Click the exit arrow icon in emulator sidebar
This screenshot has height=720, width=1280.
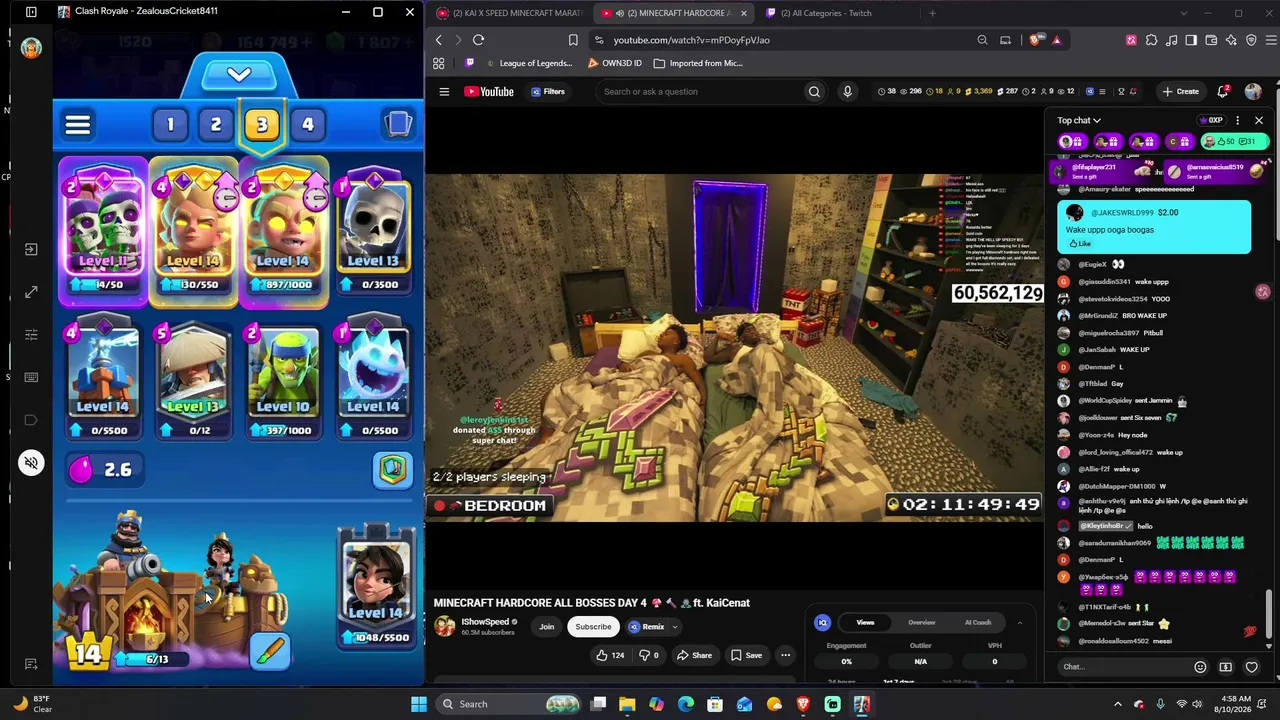click(x=31, y=249)
